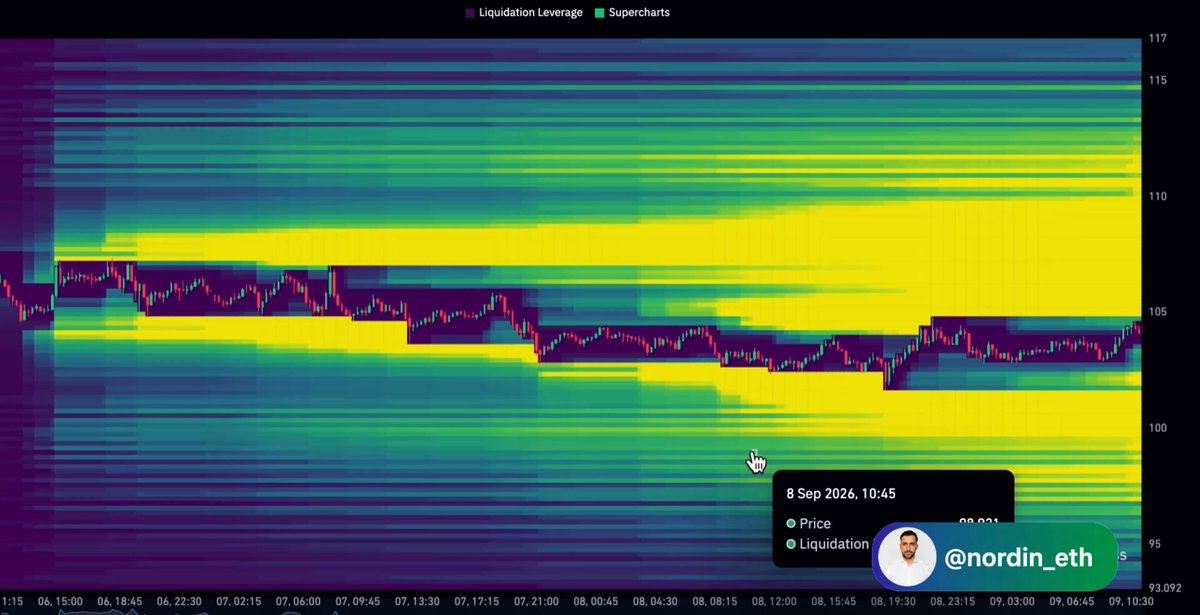This screenshot has height=615, width=1200.
Task: Click the "08, 19:30" time axis label
Action: pyautogui.click(x=893, y=601)
